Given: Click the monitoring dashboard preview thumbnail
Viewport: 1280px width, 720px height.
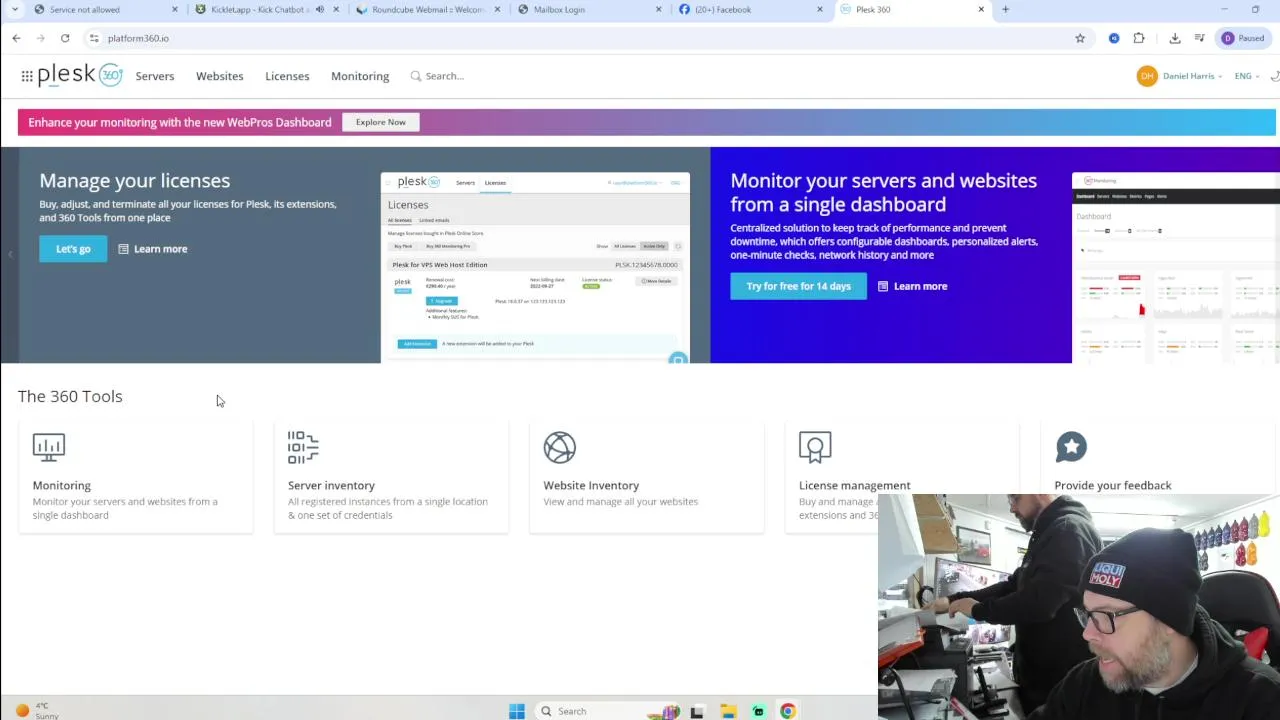Looking at the screenshot, I should point(1176,268).
